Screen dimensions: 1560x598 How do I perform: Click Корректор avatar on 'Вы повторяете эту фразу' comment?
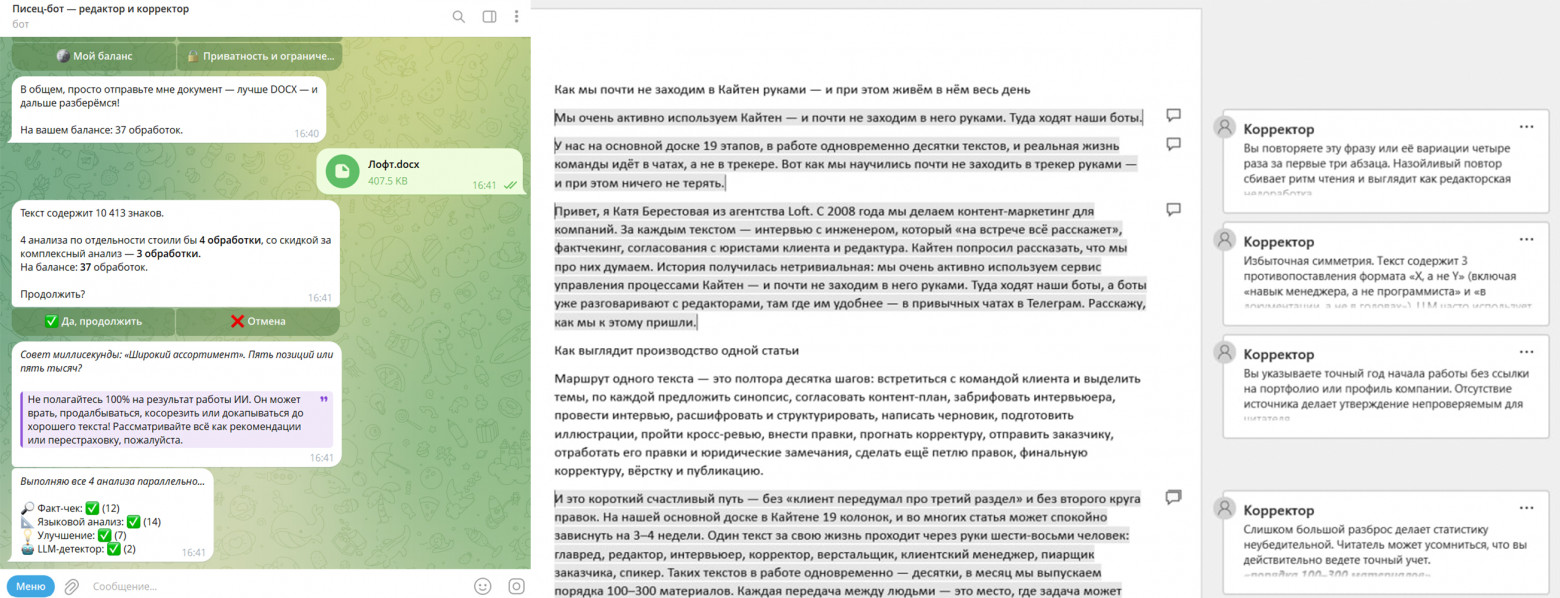(1223, 128)
